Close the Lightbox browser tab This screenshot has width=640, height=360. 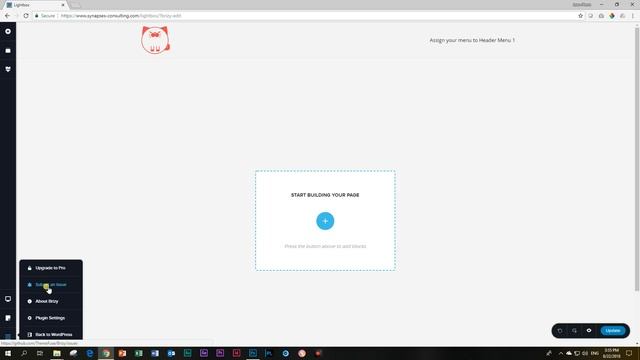[63, 5]
